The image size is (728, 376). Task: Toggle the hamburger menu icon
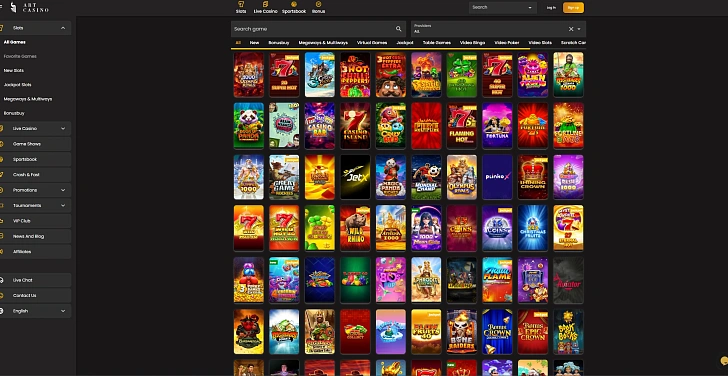[x=1, y=7]
